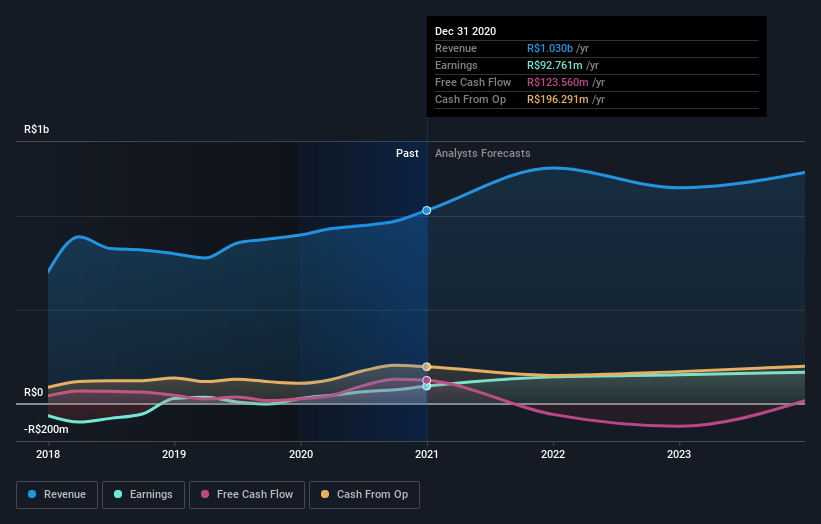
Task: Click the Analysts Forecasts label
Action: pos(483,153)
